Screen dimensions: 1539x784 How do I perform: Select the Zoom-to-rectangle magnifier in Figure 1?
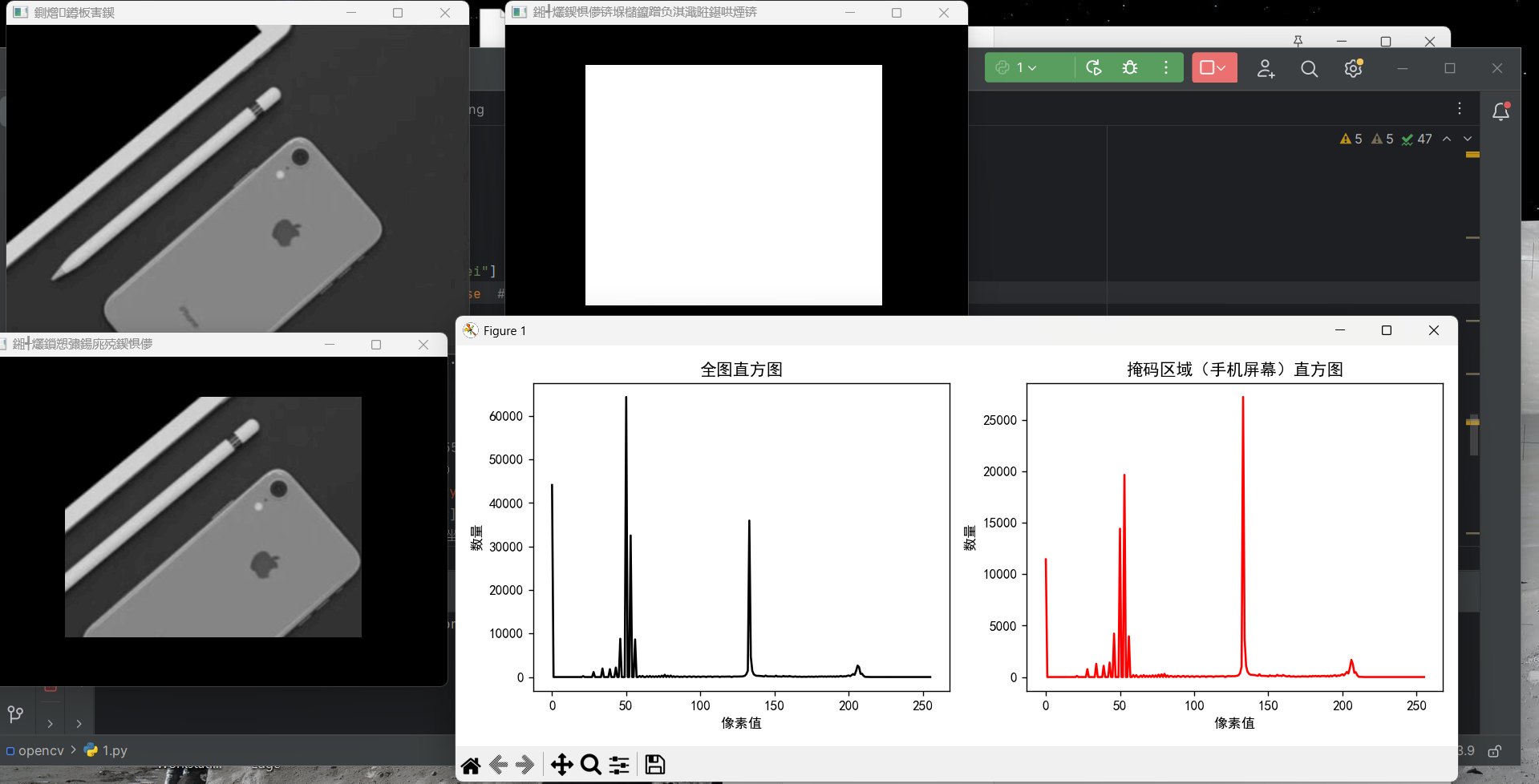click(591, 765)
